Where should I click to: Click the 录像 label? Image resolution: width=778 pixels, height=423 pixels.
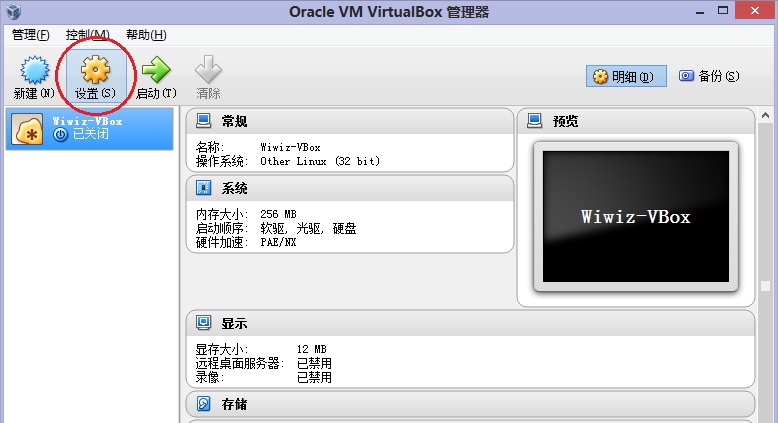(x=210, y=377)
